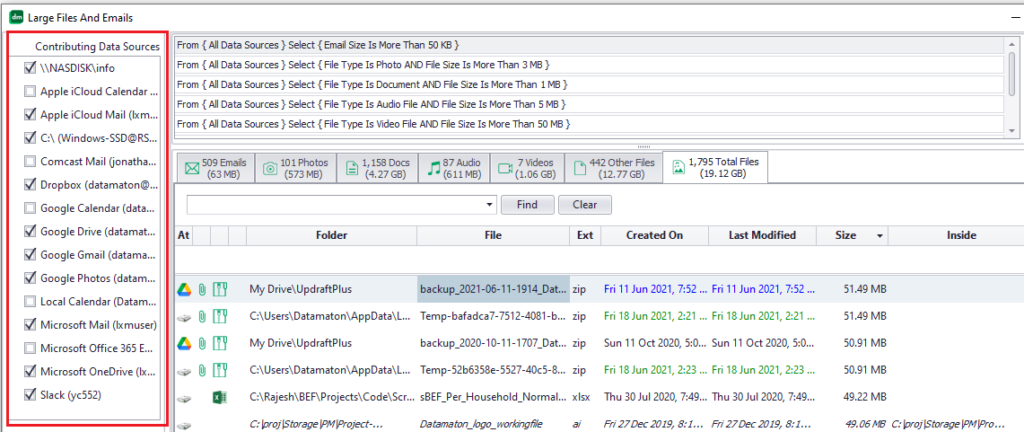Select the Photo More Than 3 MB query
This screenshot has height=432, width=1024.
tap(589, 65)
